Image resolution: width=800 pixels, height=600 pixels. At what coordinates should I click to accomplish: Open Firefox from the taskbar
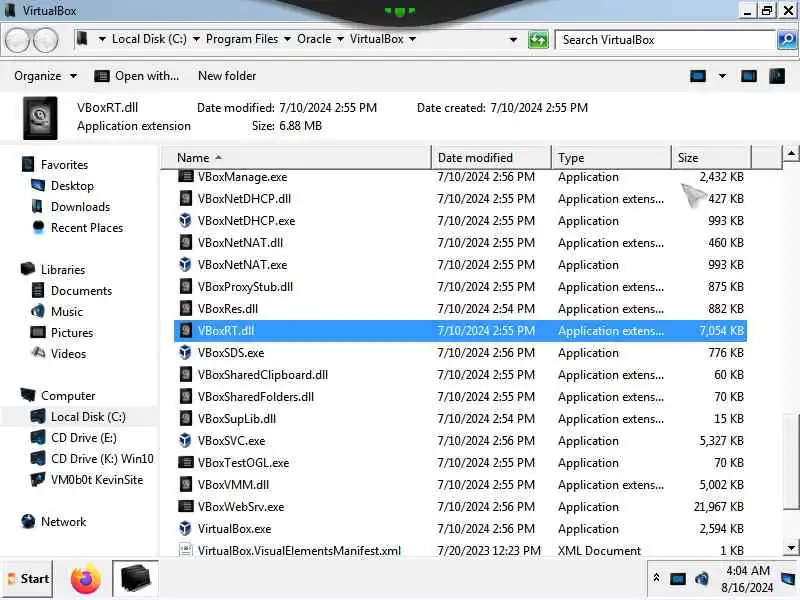[85, 579]
